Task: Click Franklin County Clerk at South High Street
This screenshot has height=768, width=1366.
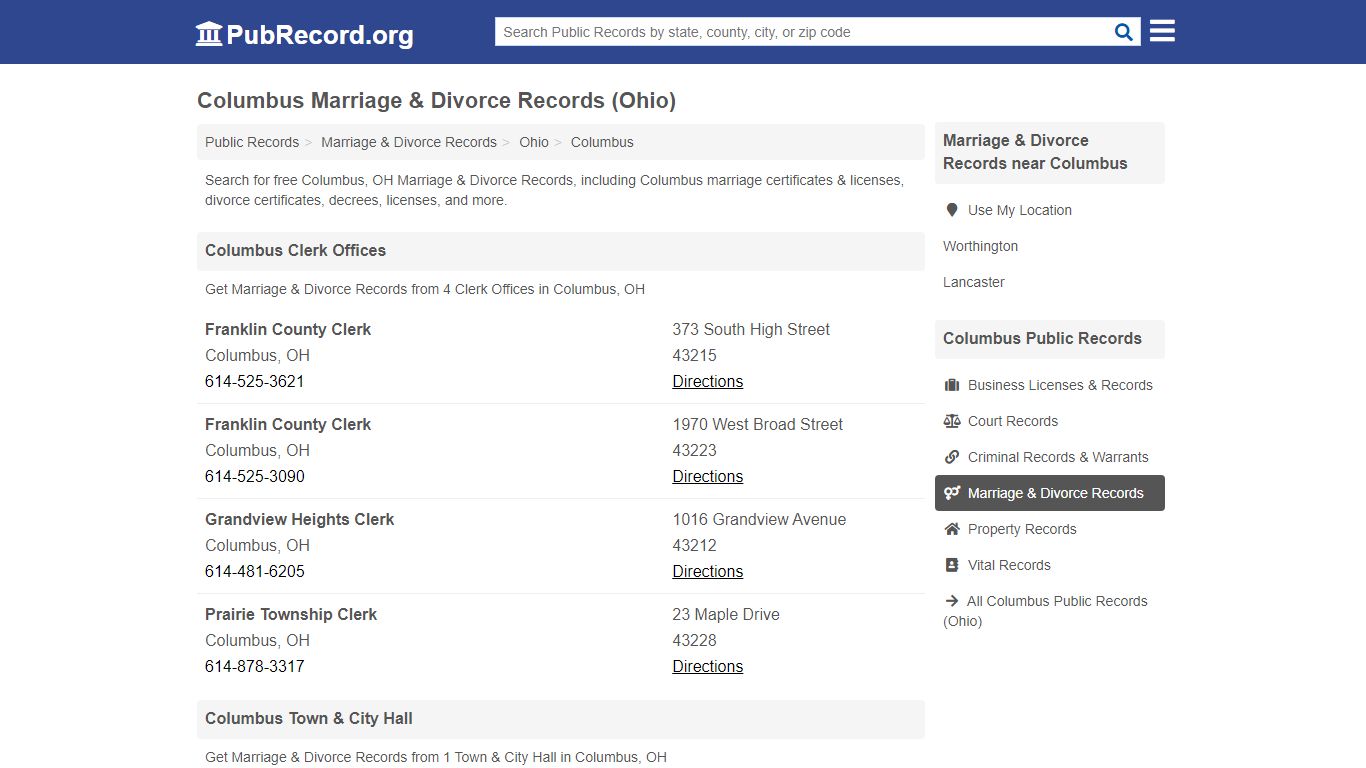Action: click(x=288, y=329)
